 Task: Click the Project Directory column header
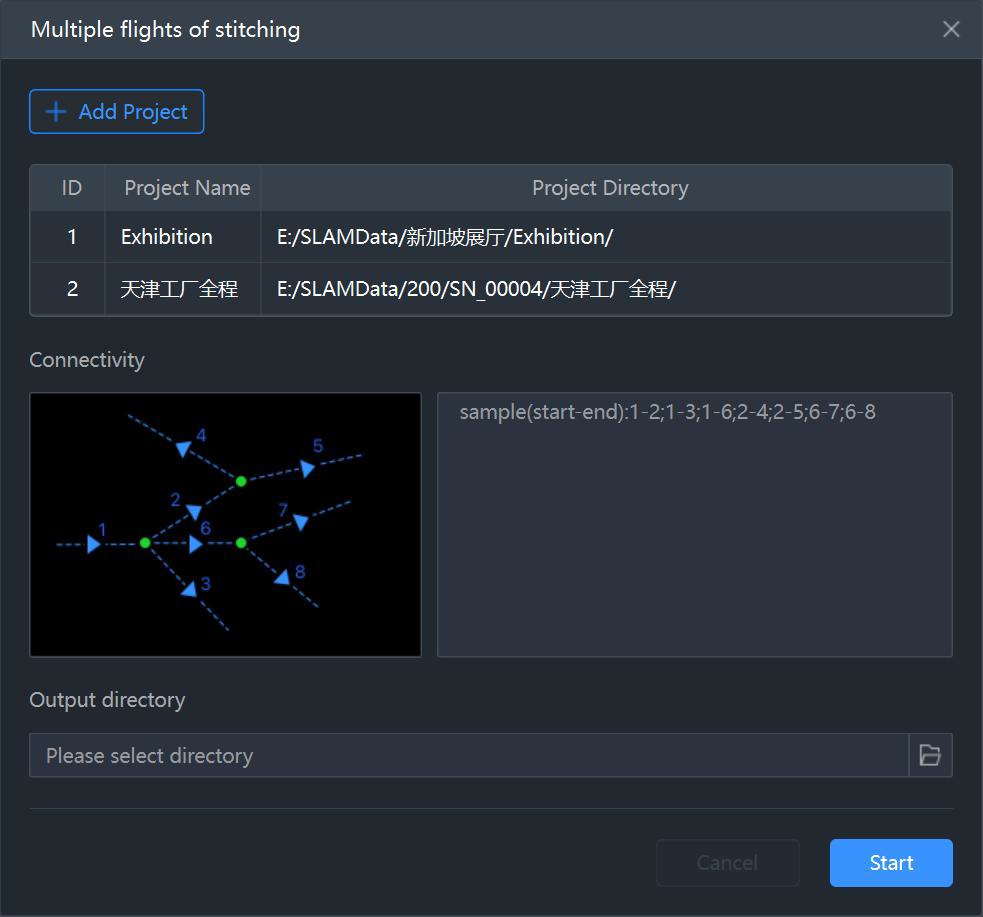tap(610, 188)
